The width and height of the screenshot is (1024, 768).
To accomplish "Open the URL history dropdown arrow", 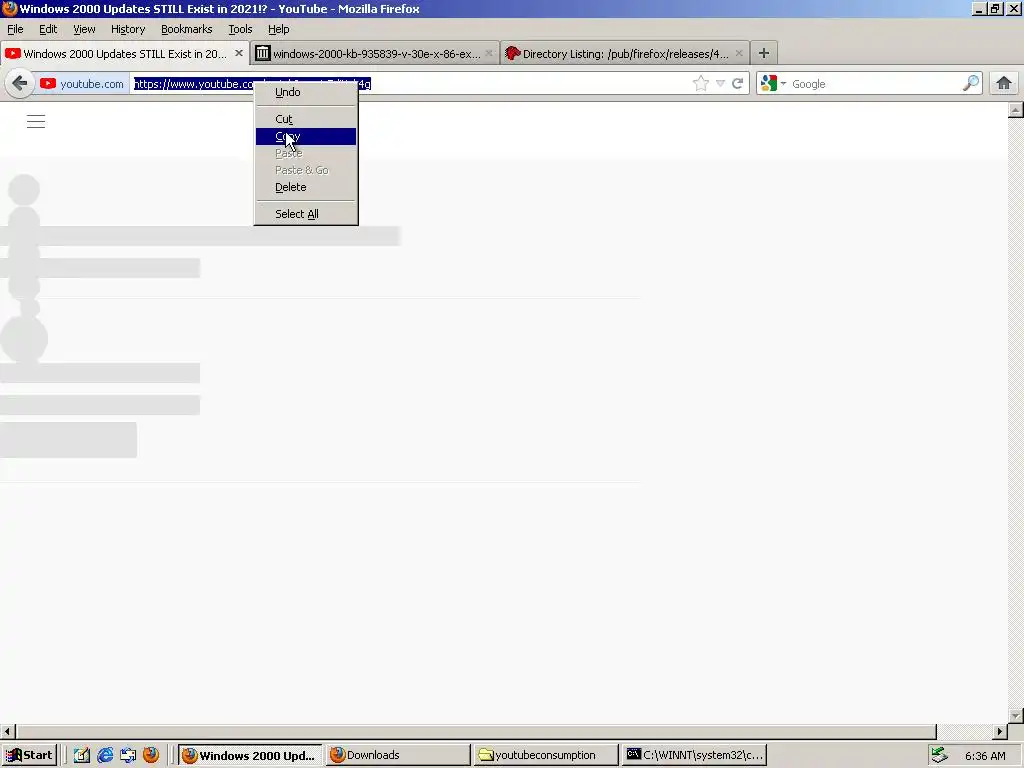I will click(720, 84).
